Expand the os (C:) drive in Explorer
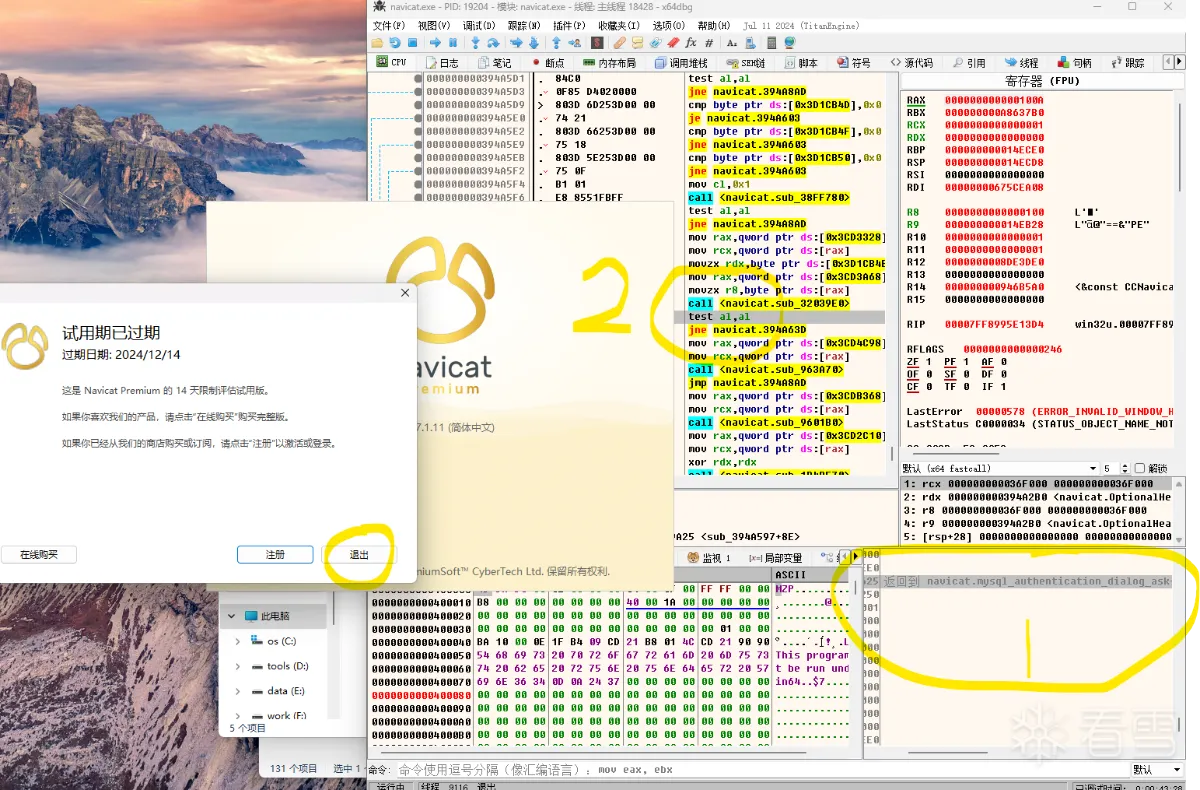Screen dimensions: 1200x790 [238, 641]
